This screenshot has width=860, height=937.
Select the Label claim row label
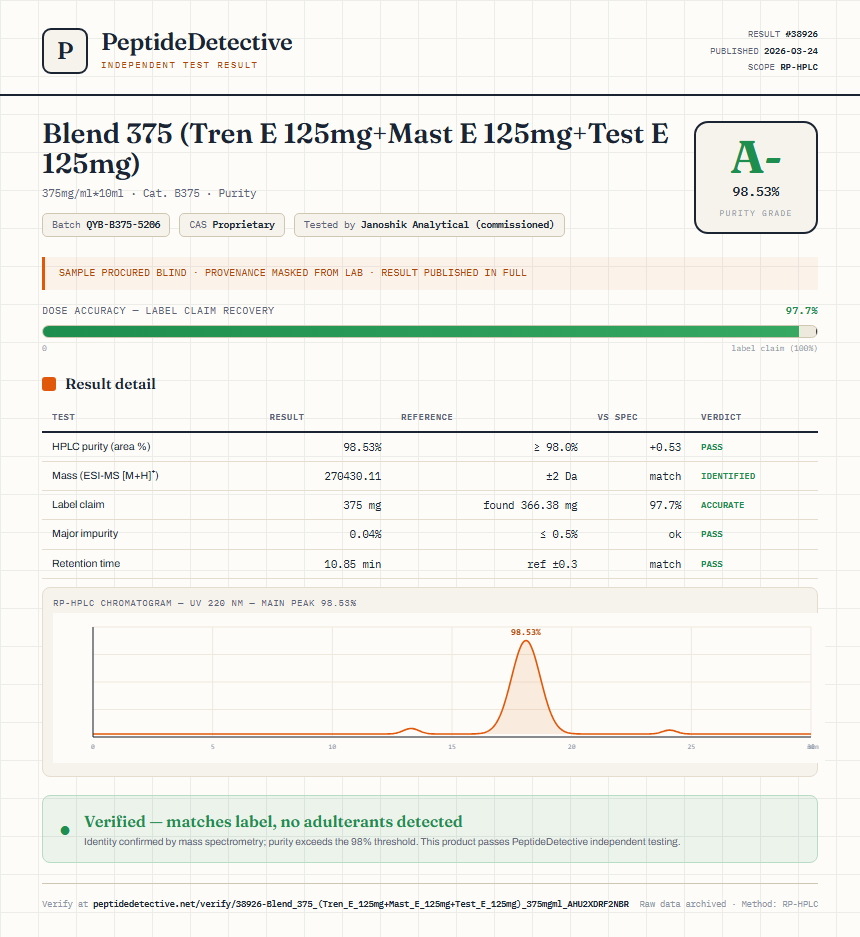[x=78, y=504]
